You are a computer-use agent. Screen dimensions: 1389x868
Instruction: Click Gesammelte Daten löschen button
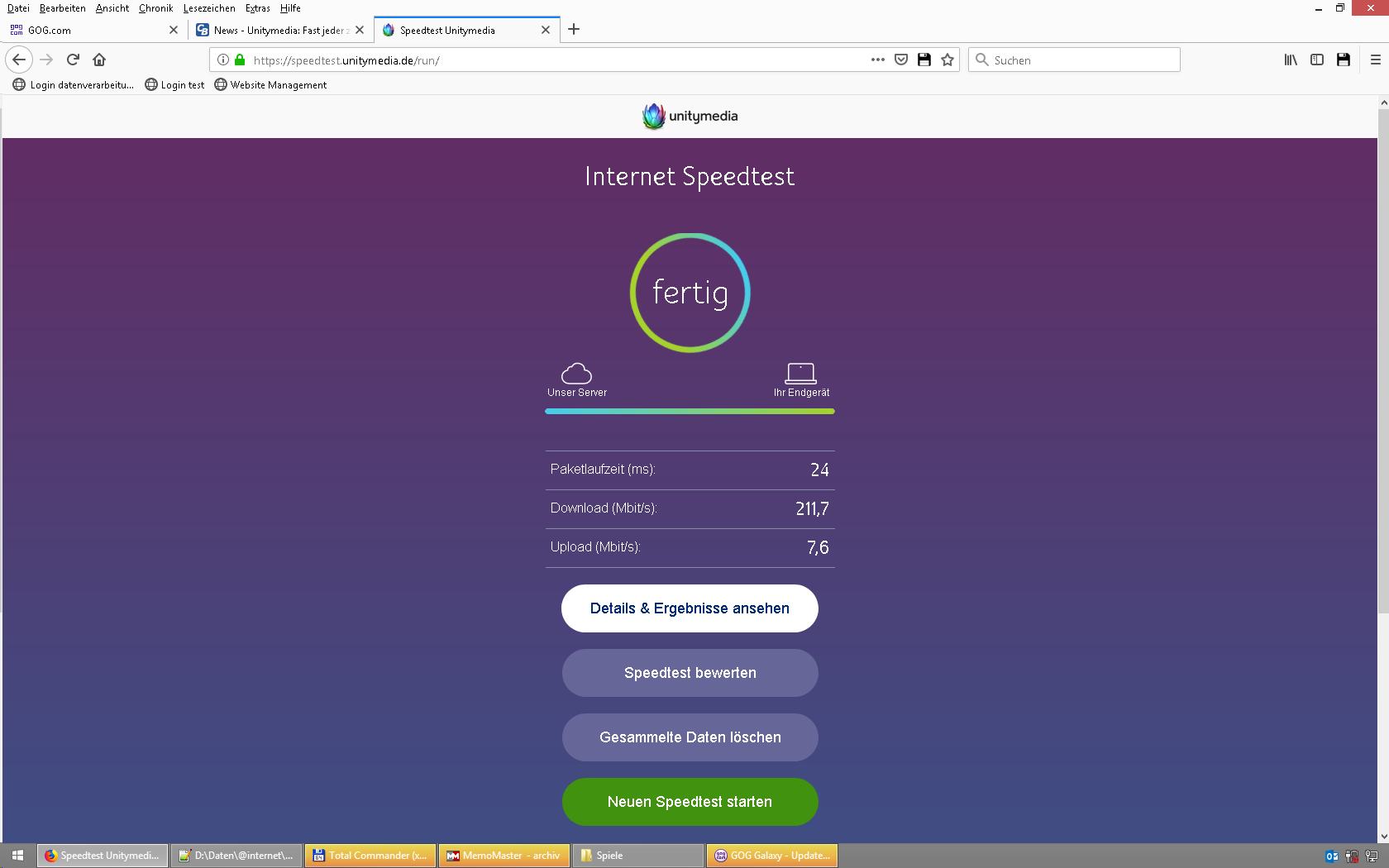click(x=690, y=737)
